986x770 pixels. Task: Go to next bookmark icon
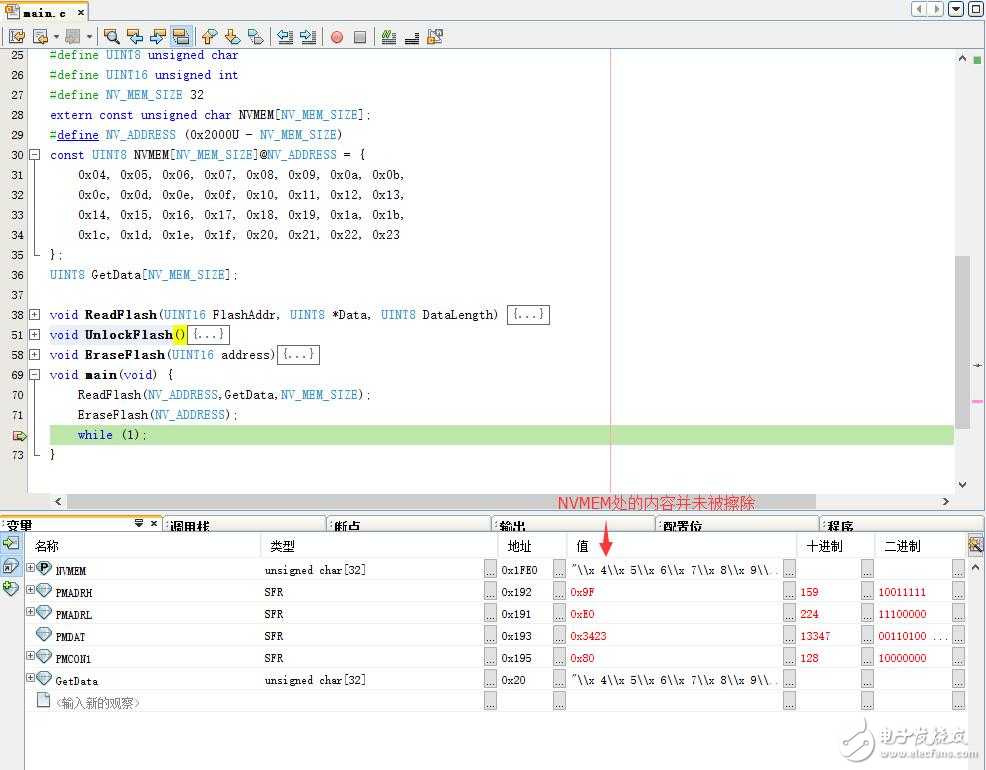(232, 37)
